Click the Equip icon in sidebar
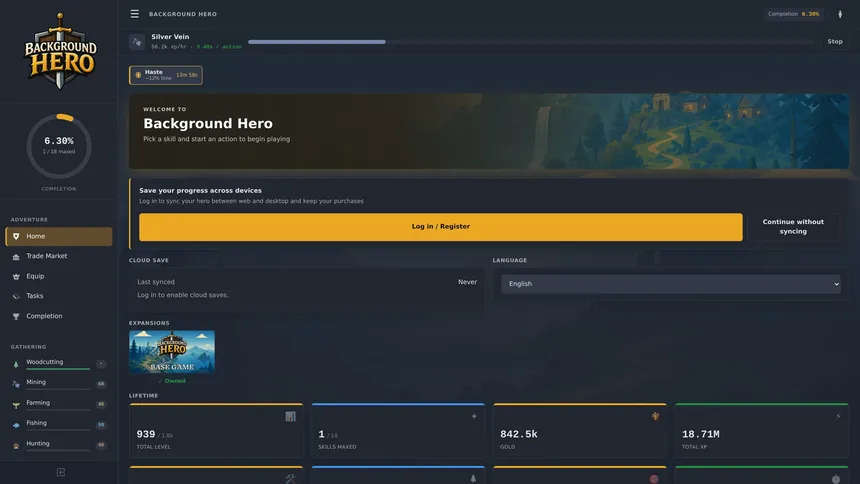This screenshot has height=484, width=860. [16, 277]
